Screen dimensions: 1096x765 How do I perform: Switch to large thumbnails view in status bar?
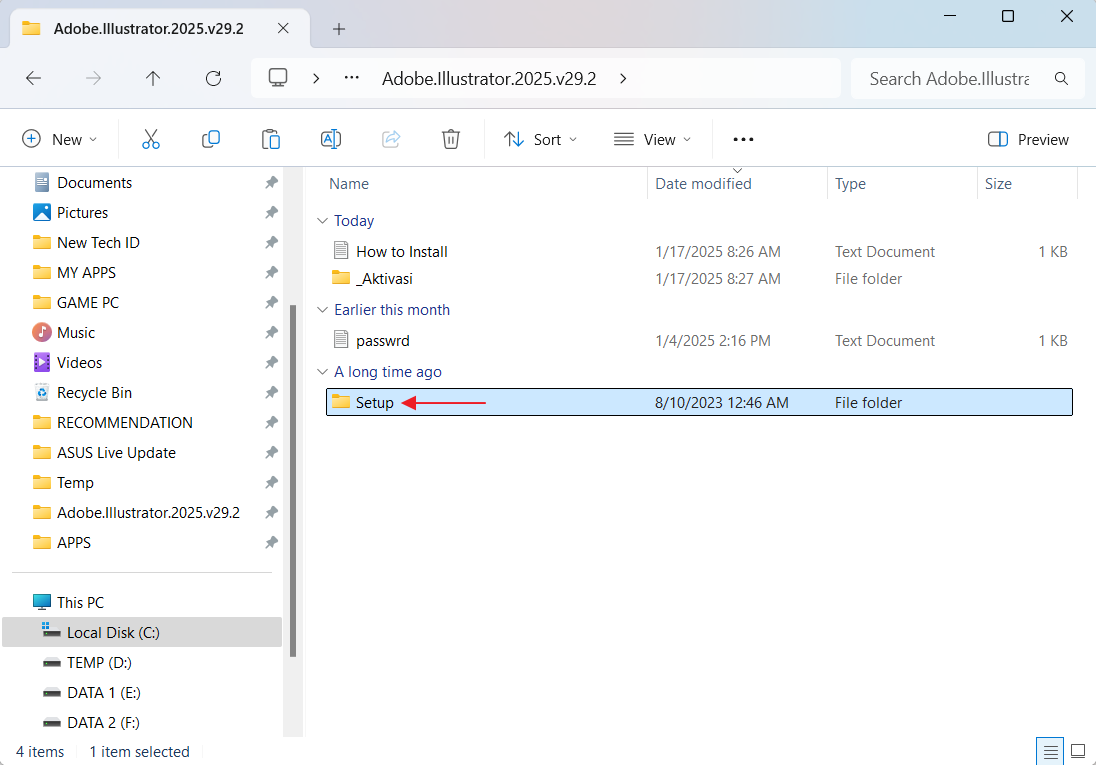coord(1078,751)
